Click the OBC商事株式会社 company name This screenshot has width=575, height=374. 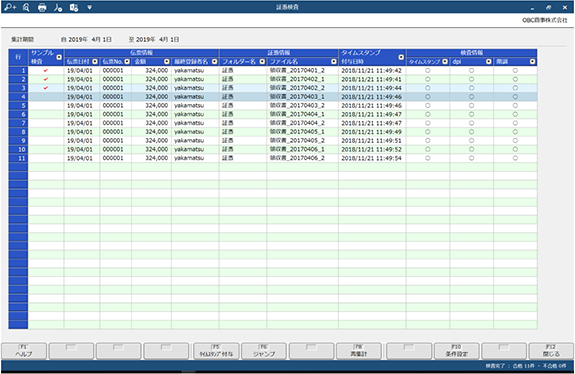(545, 20)
